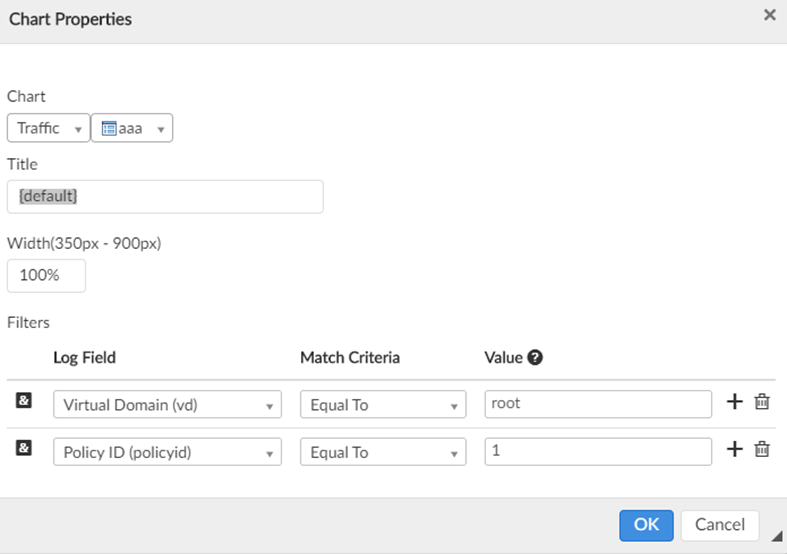Expand the Virtual Domain (vd) log field dropdown
787x554 pixels.
(167, 404)
